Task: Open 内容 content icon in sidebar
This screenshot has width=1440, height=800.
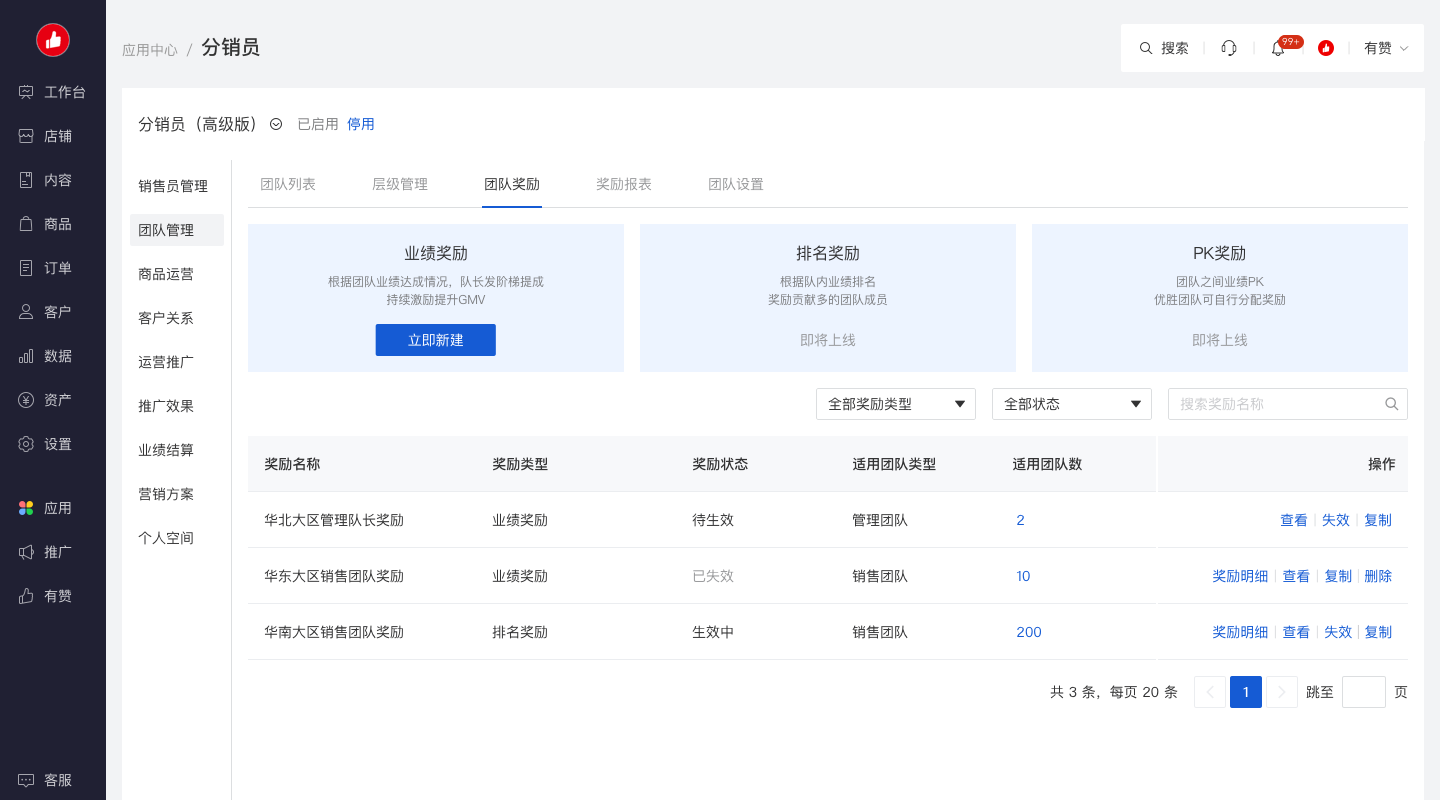Action: click(26, 180)
